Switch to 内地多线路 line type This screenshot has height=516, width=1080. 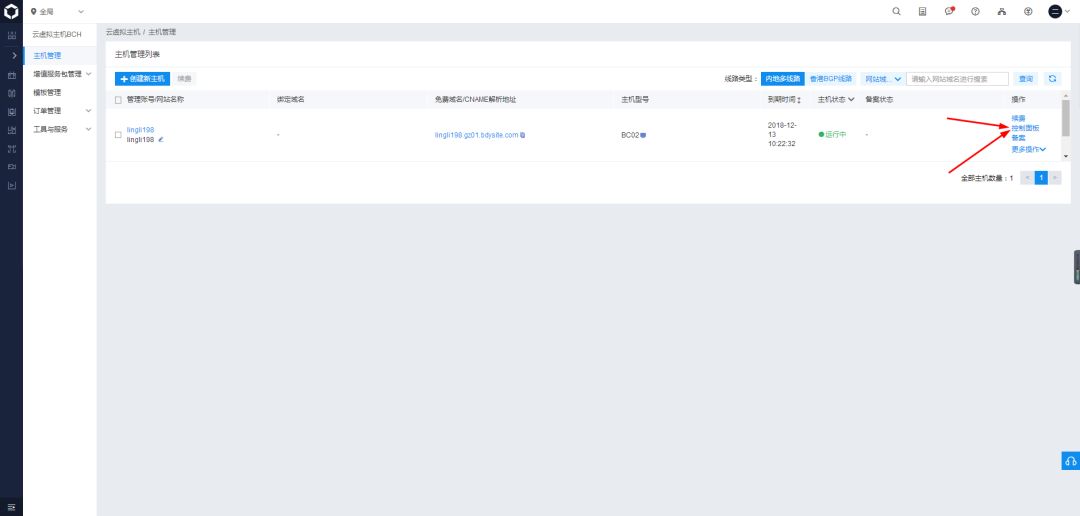[782, 79]
